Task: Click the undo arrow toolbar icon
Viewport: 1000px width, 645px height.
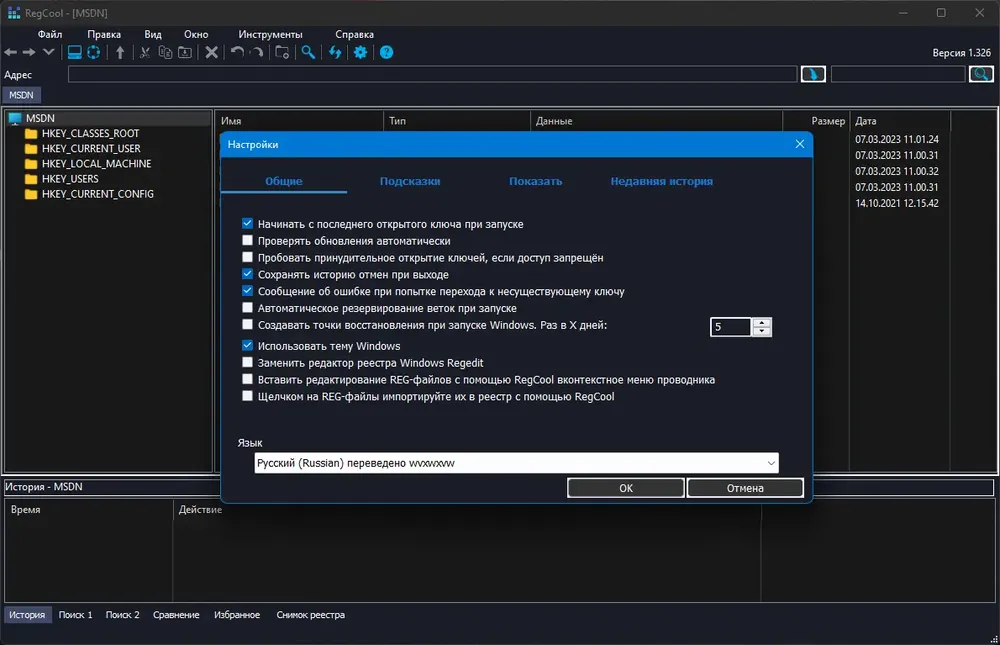Action: 237,52
